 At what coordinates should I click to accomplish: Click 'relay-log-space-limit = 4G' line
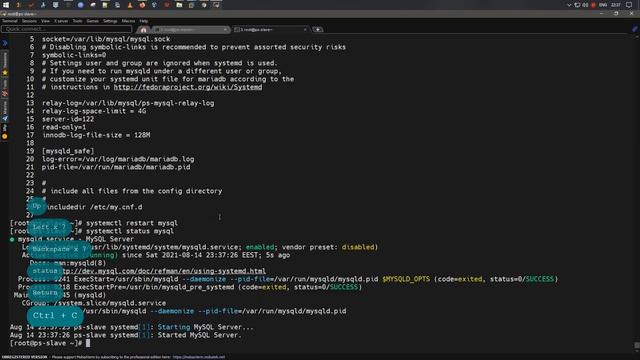94,111
